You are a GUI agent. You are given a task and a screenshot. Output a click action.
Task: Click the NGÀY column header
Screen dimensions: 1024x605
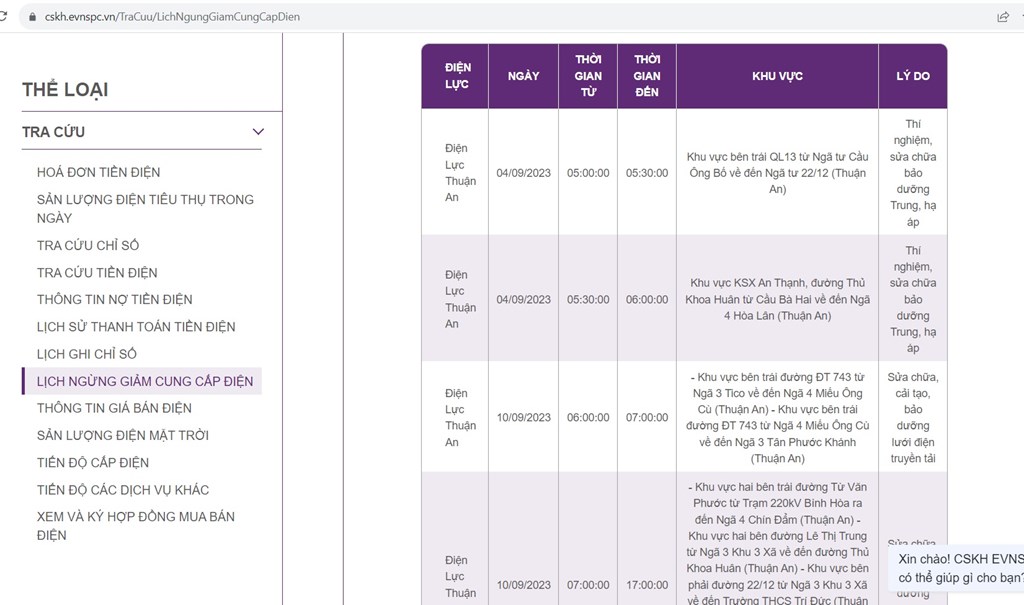pyautogui.click(x=523, y=76)
